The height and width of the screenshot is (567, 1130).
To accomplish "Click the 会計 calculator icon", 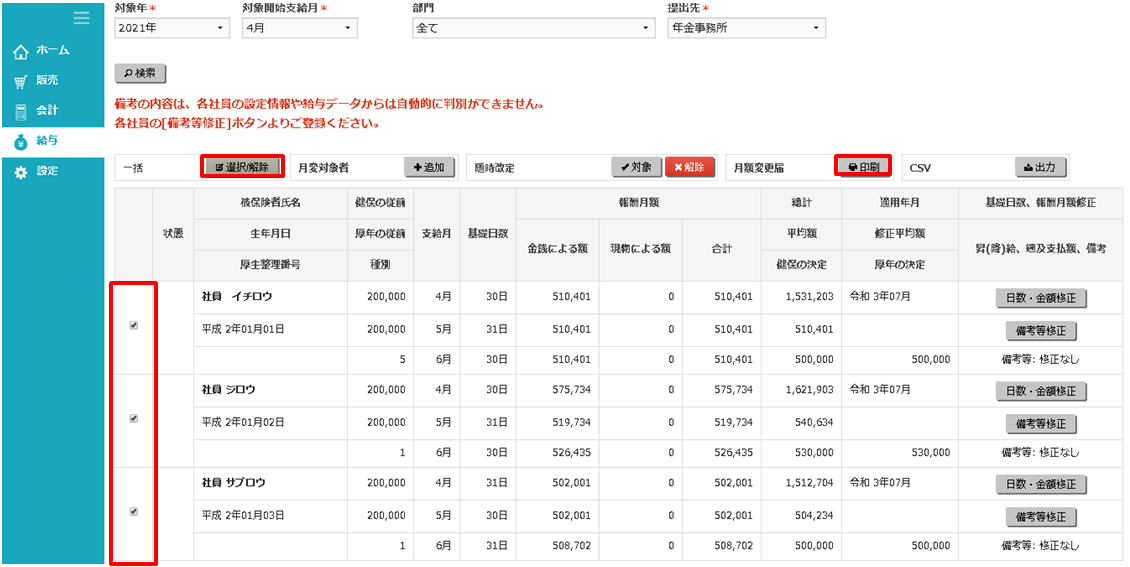I will (x=21, y=112).
